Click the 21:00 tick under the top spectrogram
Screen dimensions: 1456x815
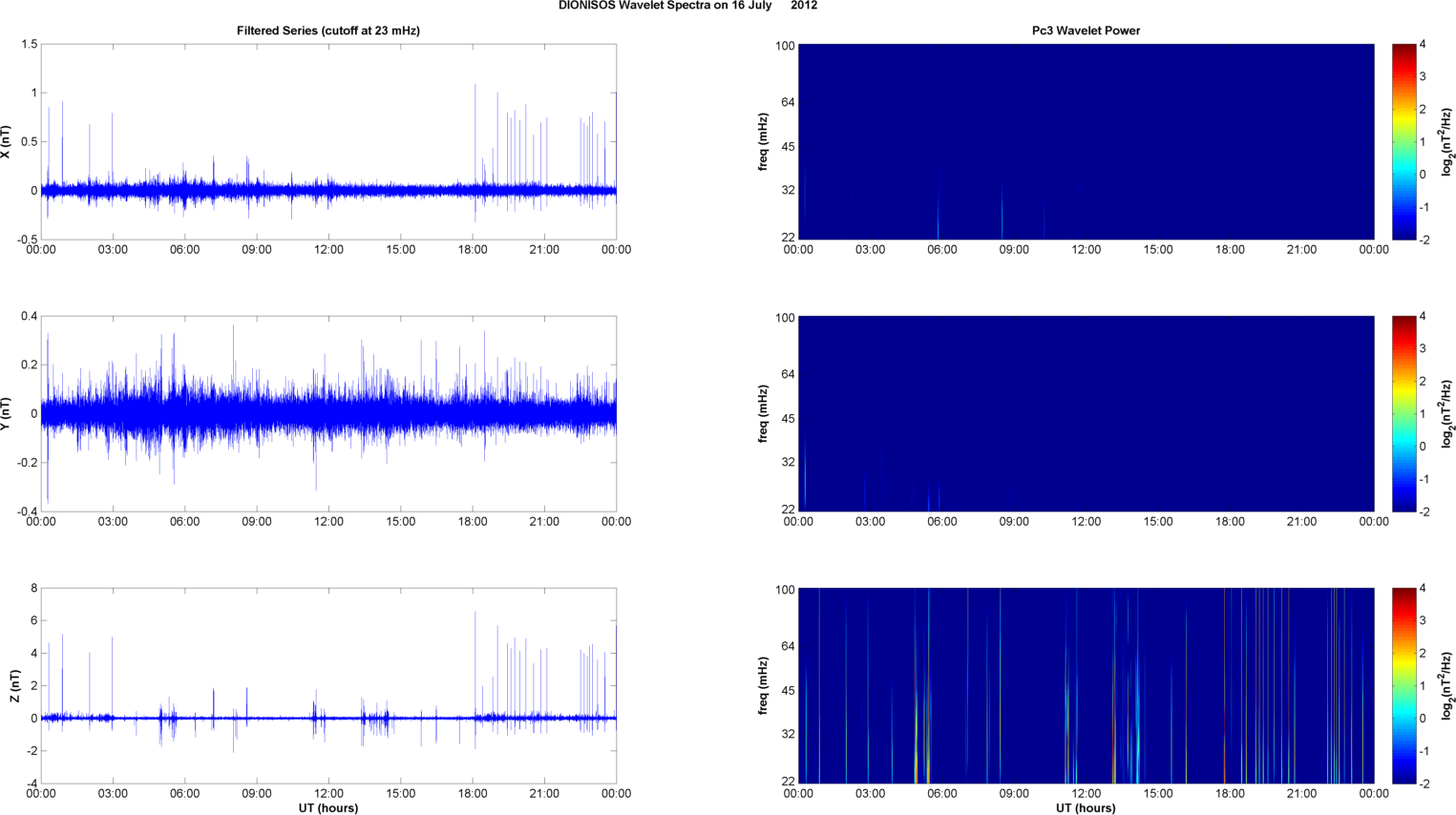click(1301, 250)
